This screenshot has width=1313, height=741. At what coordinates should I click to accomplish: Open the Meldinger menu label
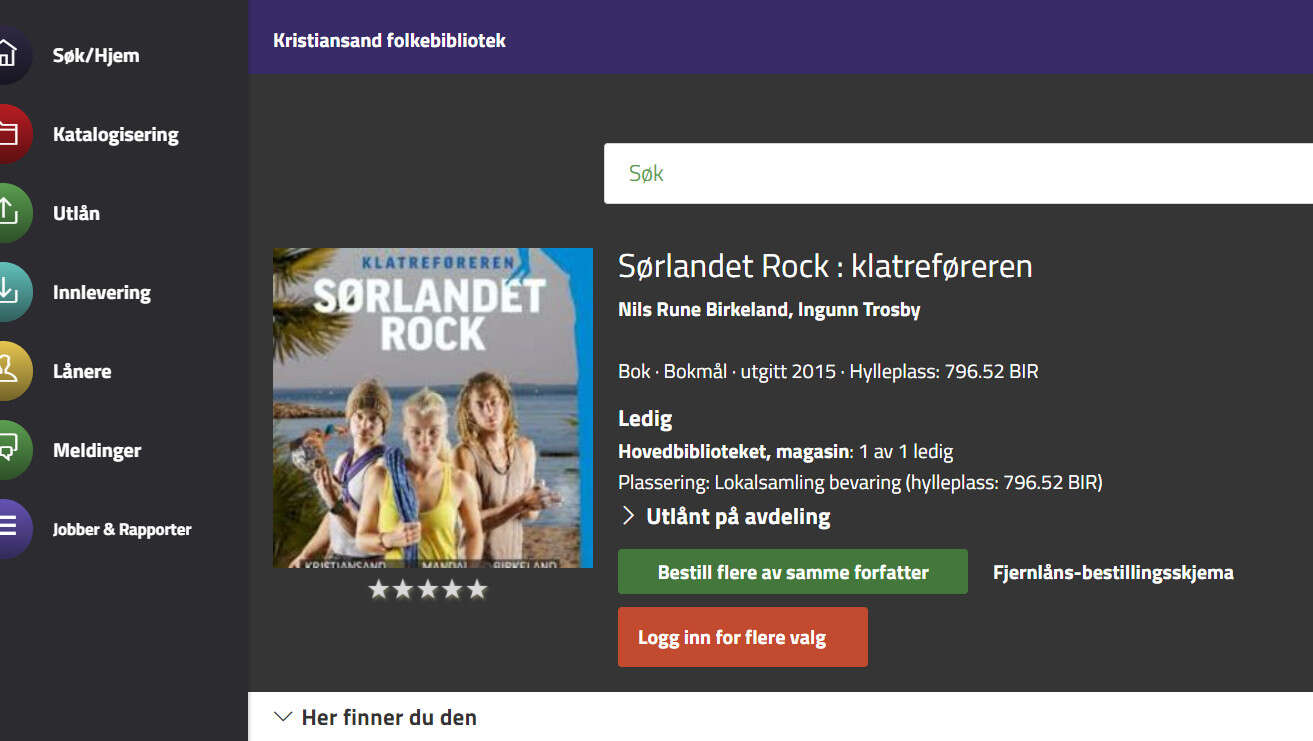[97, 451]
